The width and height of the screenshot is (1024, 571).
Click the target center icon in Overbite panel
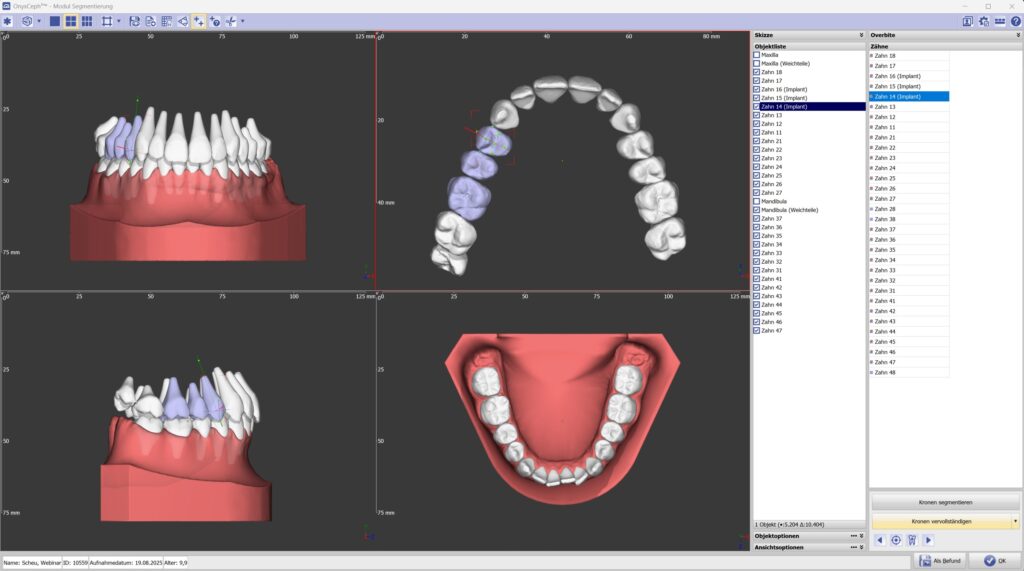coord(896,540)
